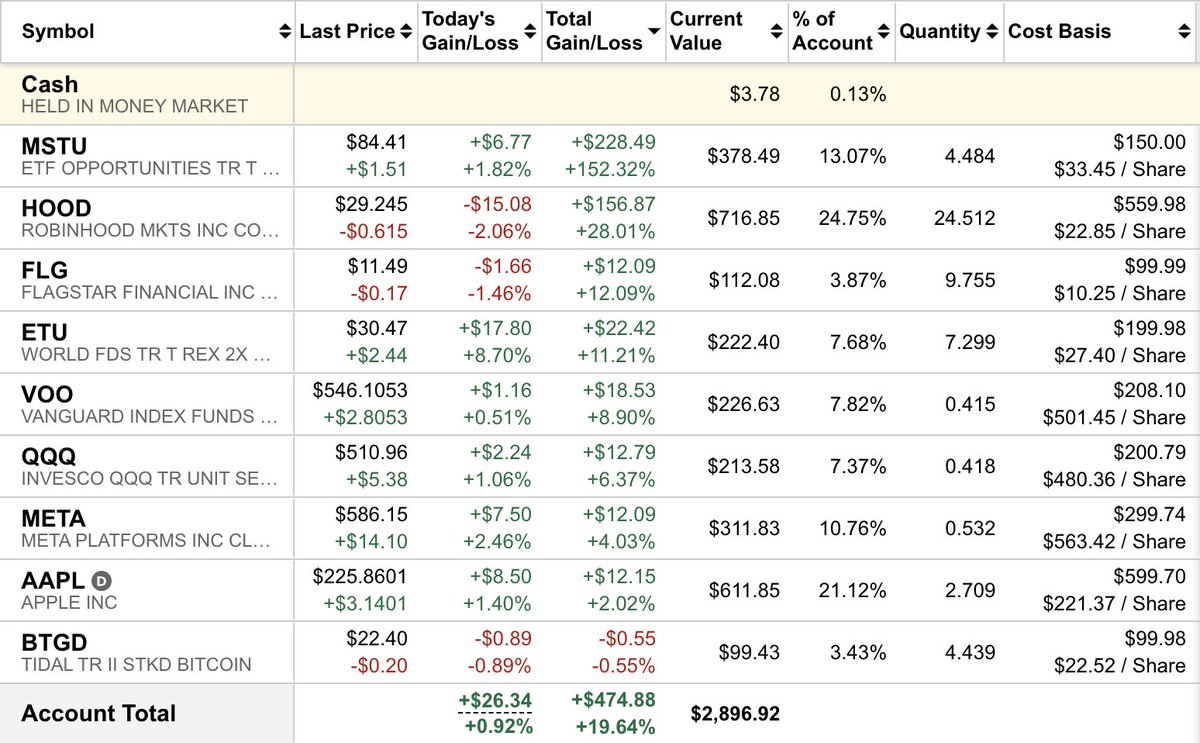Sort by % of Account arrows

point(883,32)
